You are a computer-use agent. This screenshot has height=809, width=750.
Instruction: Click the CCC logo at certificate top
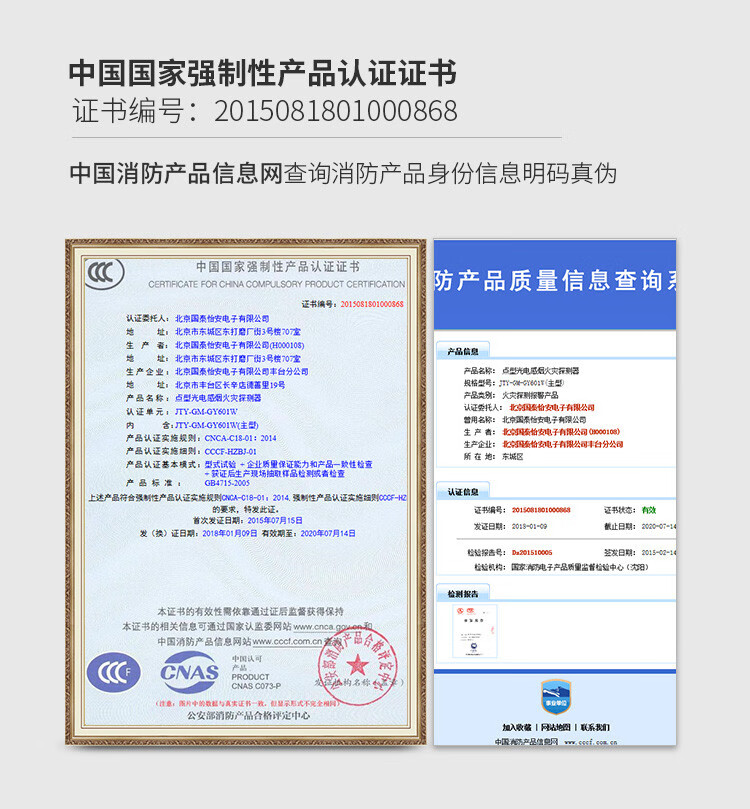coord(105,272)
